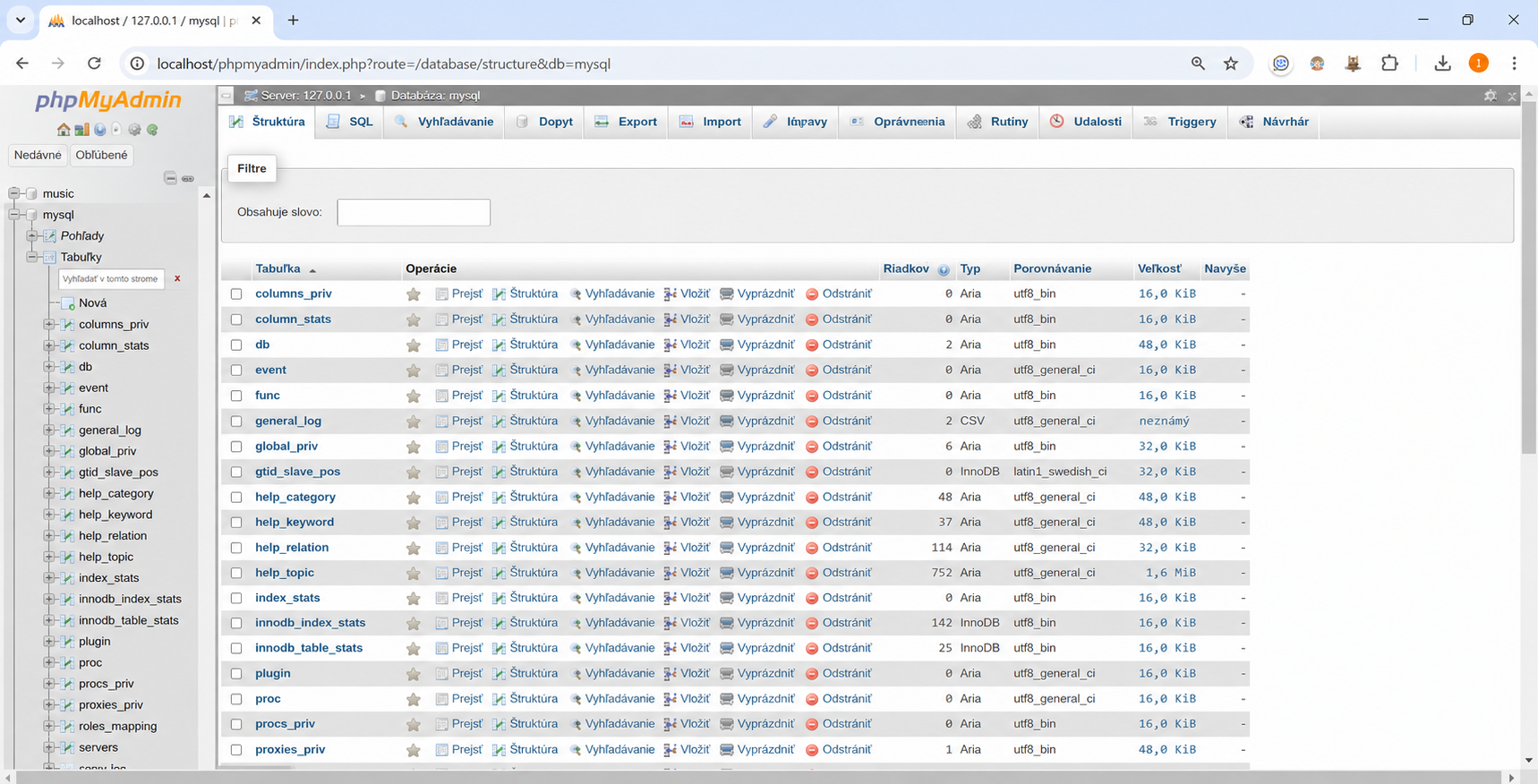1538x784 pixels.
Task: Check the proxies_priv table checkbox
Action: point(236,750)
